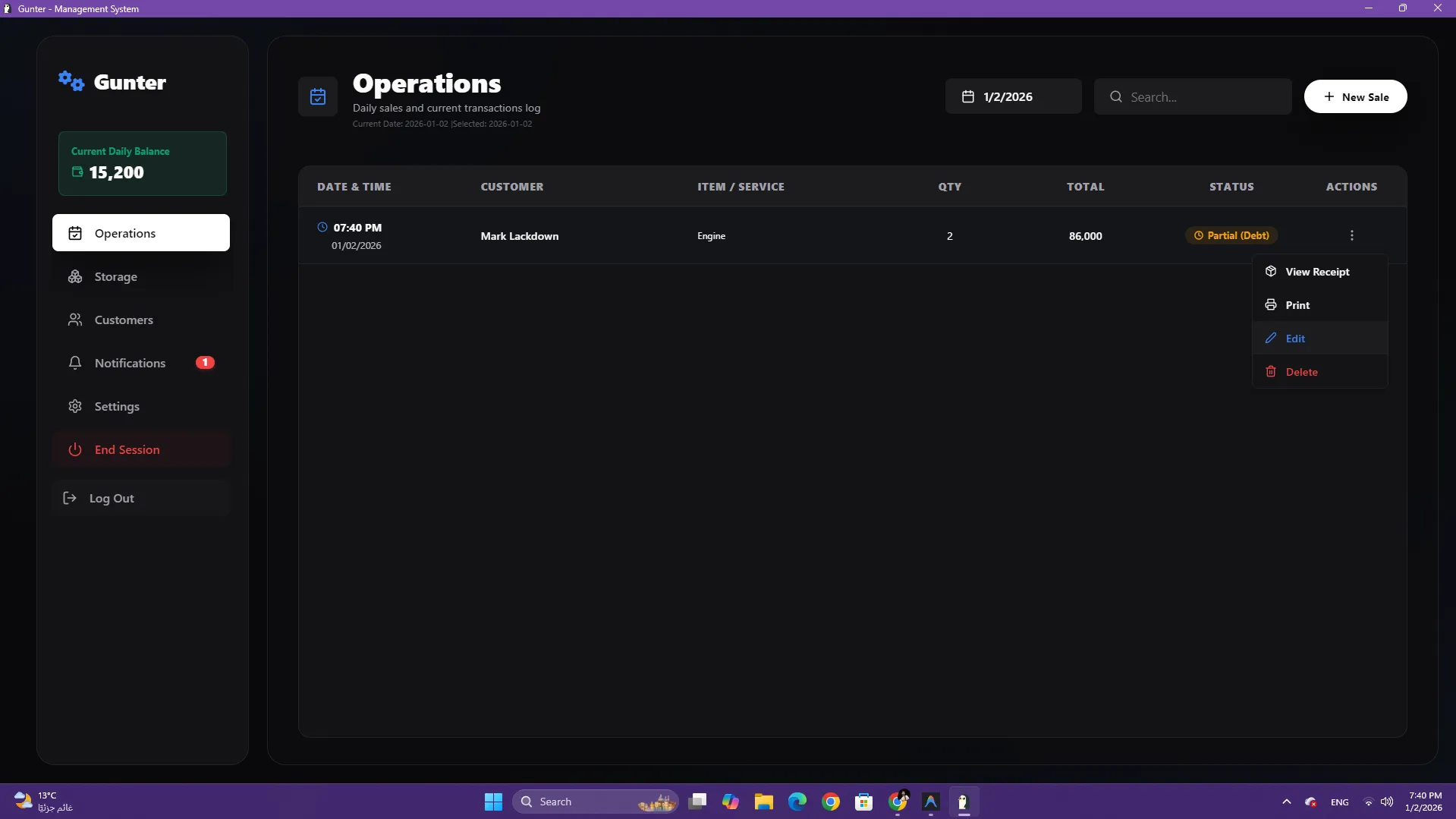Click the ENG language indicator in tray

(1340, 802)
